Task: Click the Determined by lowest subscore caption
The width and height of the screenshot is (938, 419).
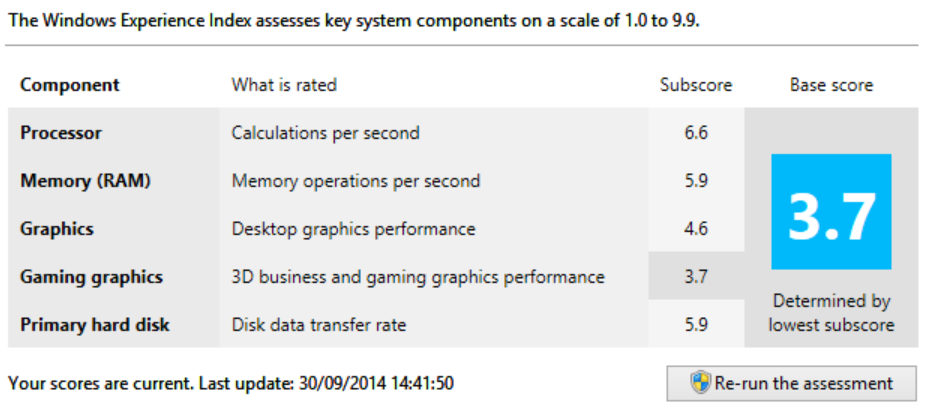Action: pos(831,313)
